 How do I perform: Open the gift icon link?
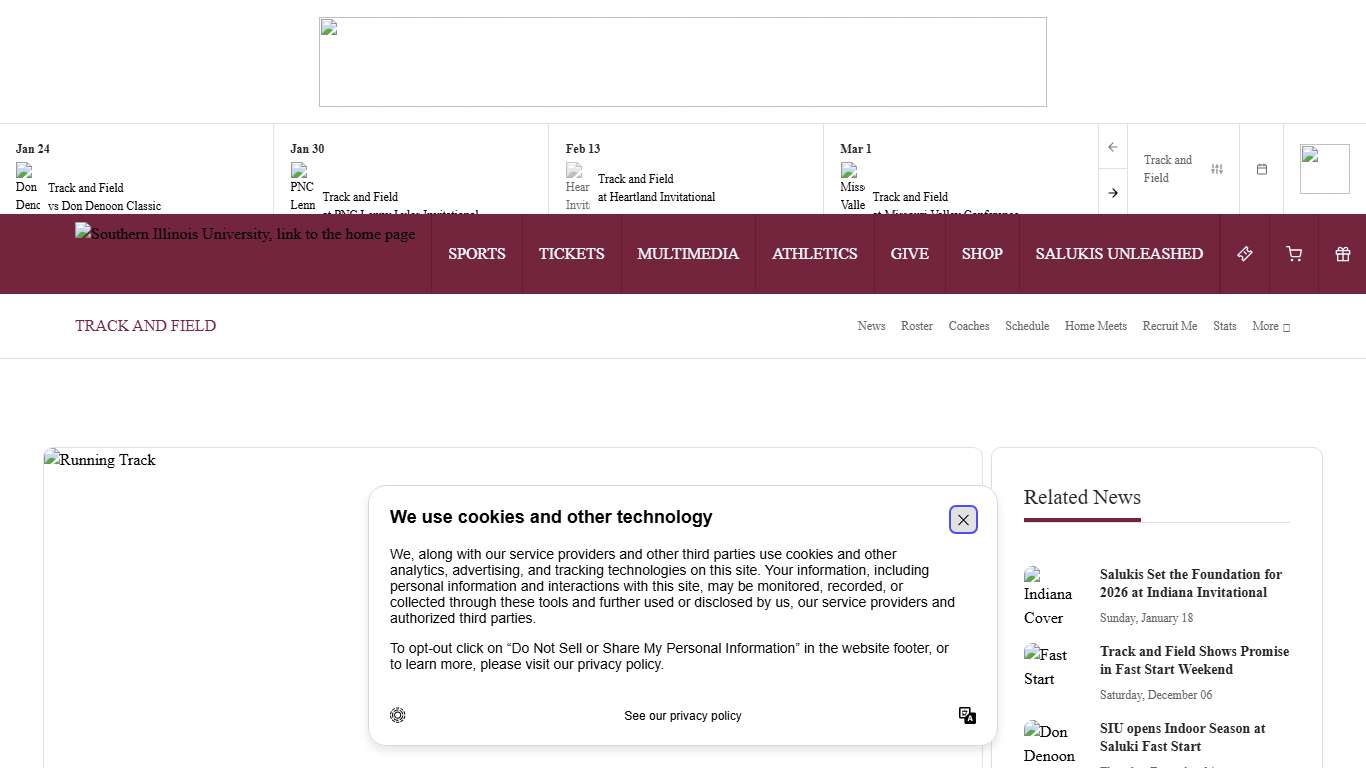pos(1343,254)
